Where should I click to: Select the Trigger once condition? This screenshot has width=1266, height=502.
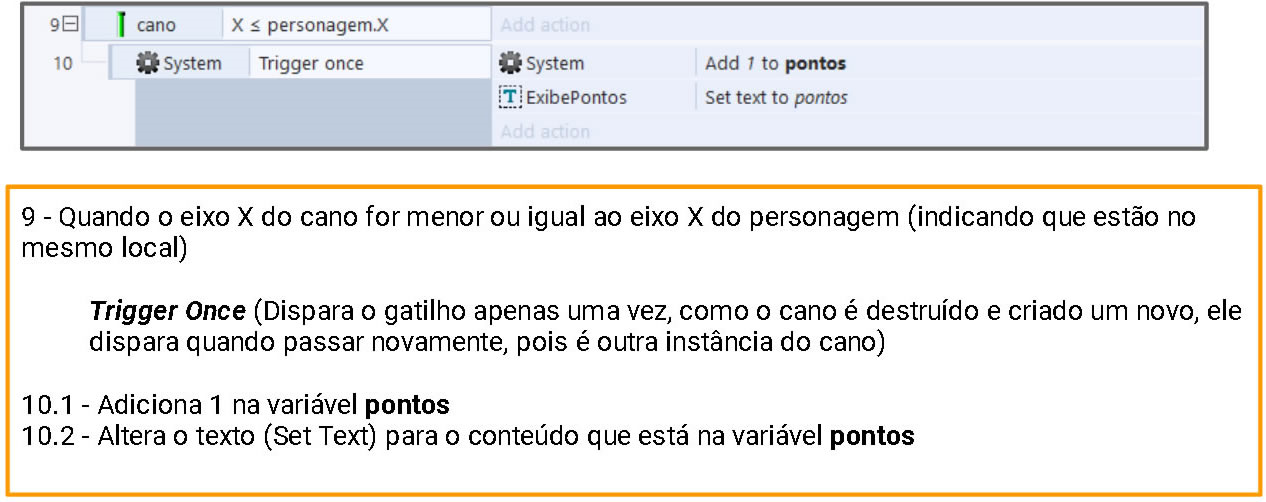(311, 64)
